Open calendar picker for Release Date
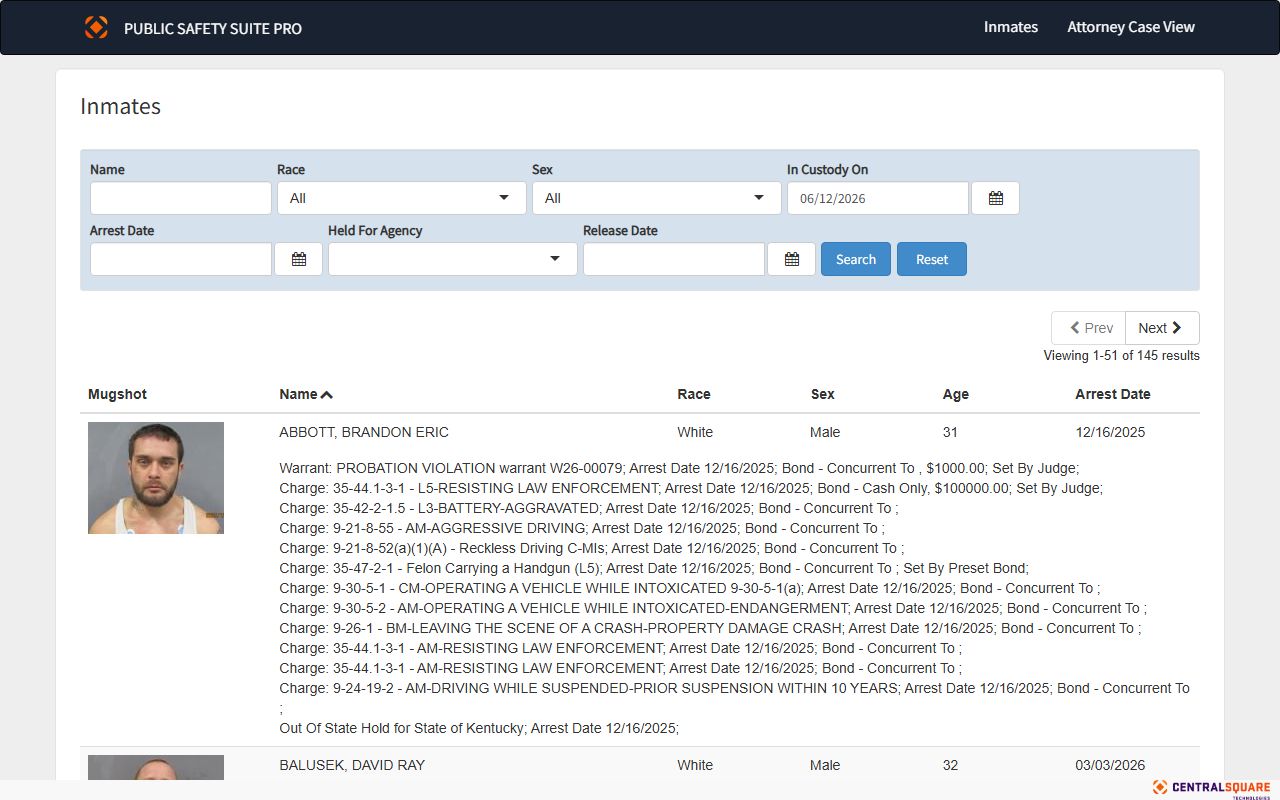Screen dimensions: 1280x800 click(791, 259)
